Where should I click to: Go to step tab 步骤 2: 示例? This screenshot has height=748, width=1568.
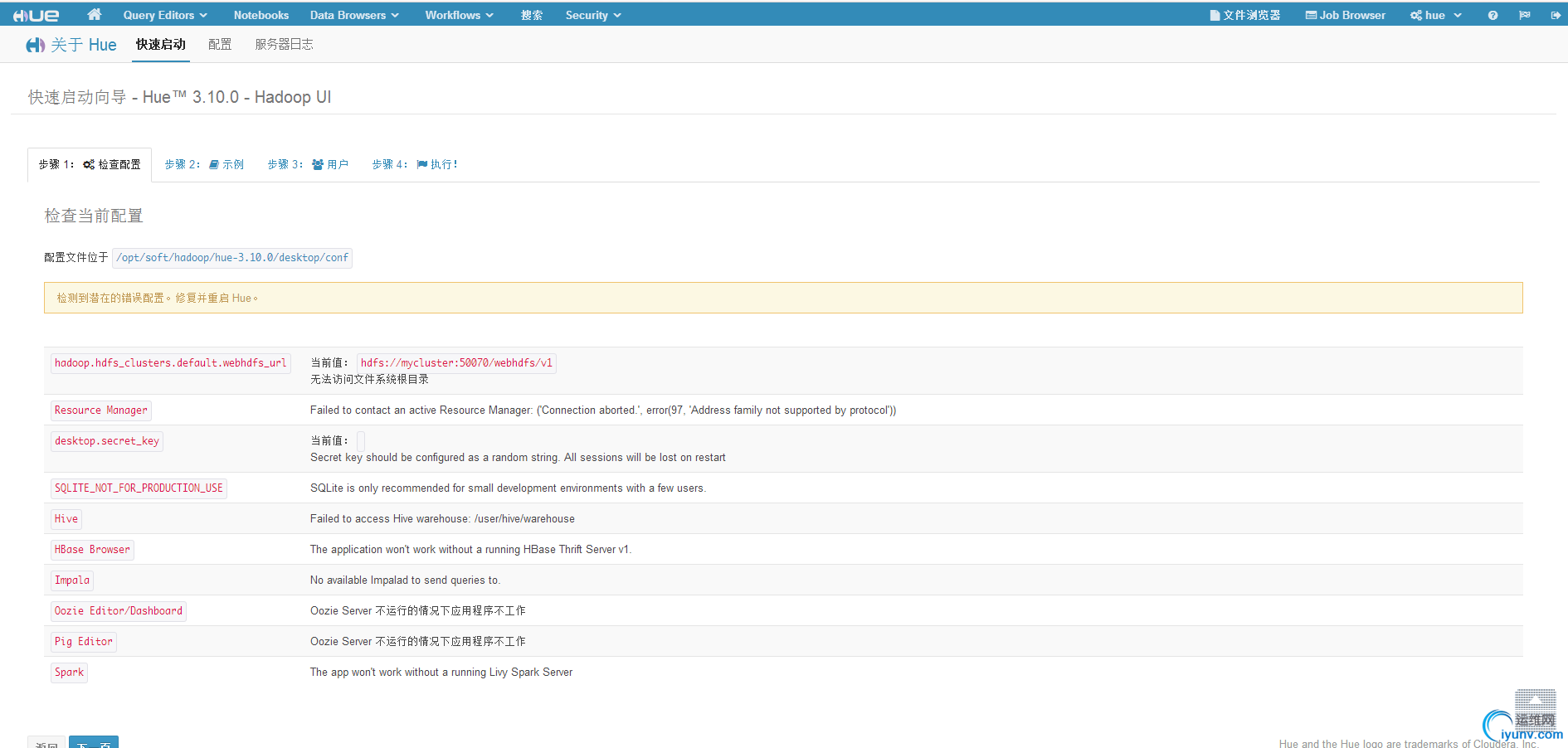pyautogui.click(x=204, y=164)
